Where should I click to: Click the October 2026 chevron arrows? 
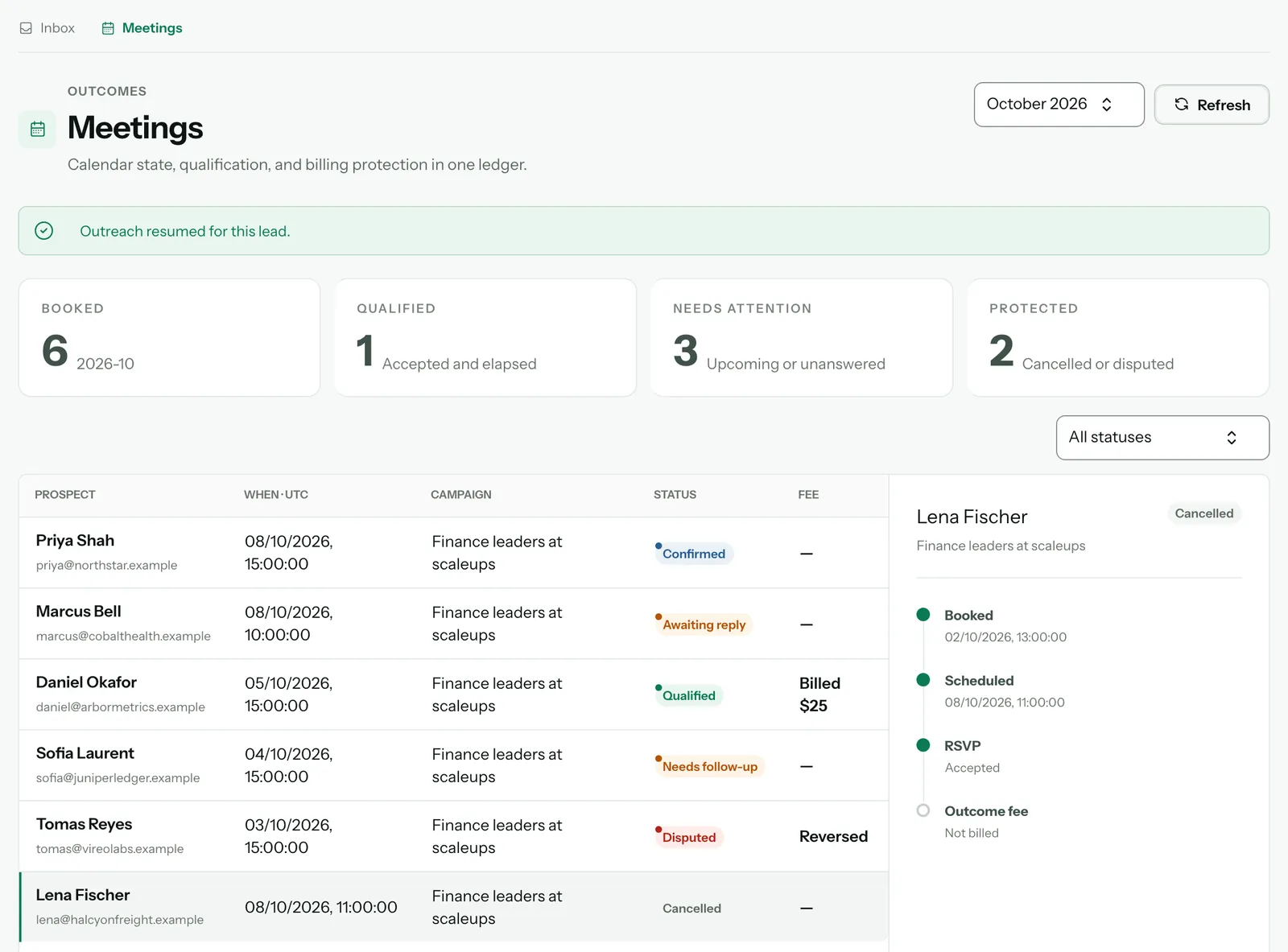click(1107, 105)
